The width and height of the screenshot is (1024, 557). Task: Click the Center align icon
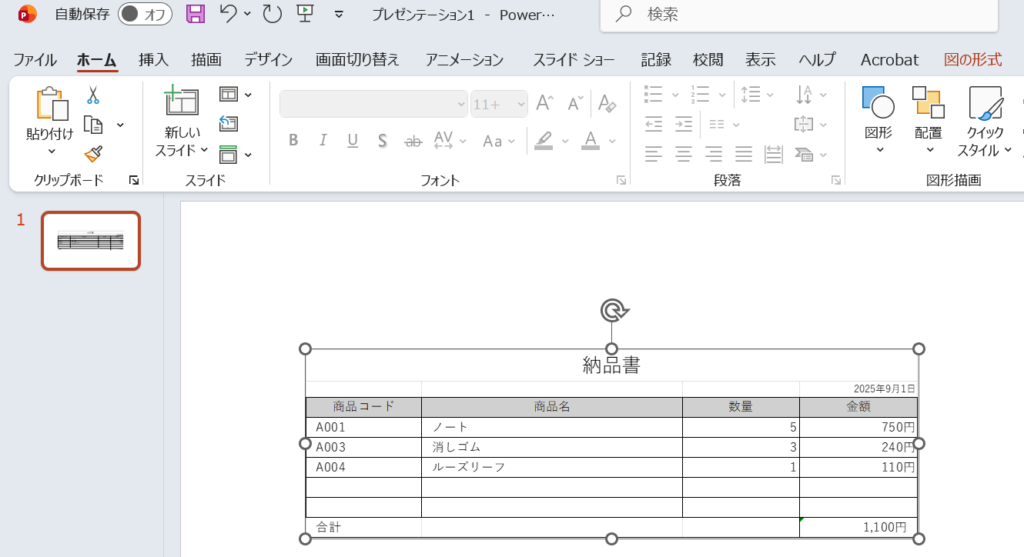683,154
